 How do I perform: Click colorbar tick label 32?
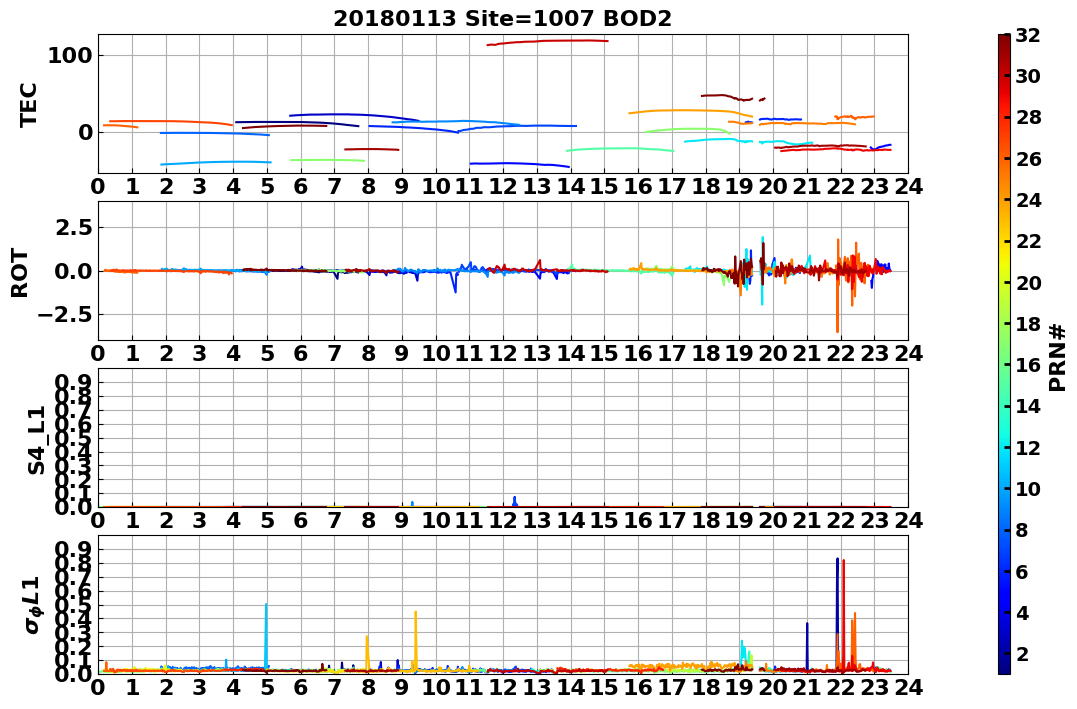(1028, 35)
